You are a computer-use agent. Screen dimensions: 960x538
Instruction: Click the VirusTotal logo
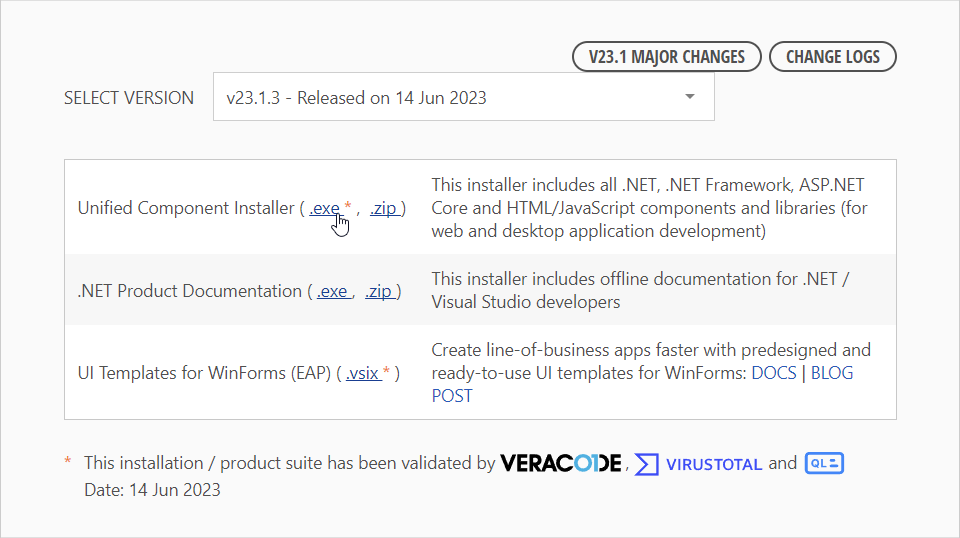coord(698,464)
